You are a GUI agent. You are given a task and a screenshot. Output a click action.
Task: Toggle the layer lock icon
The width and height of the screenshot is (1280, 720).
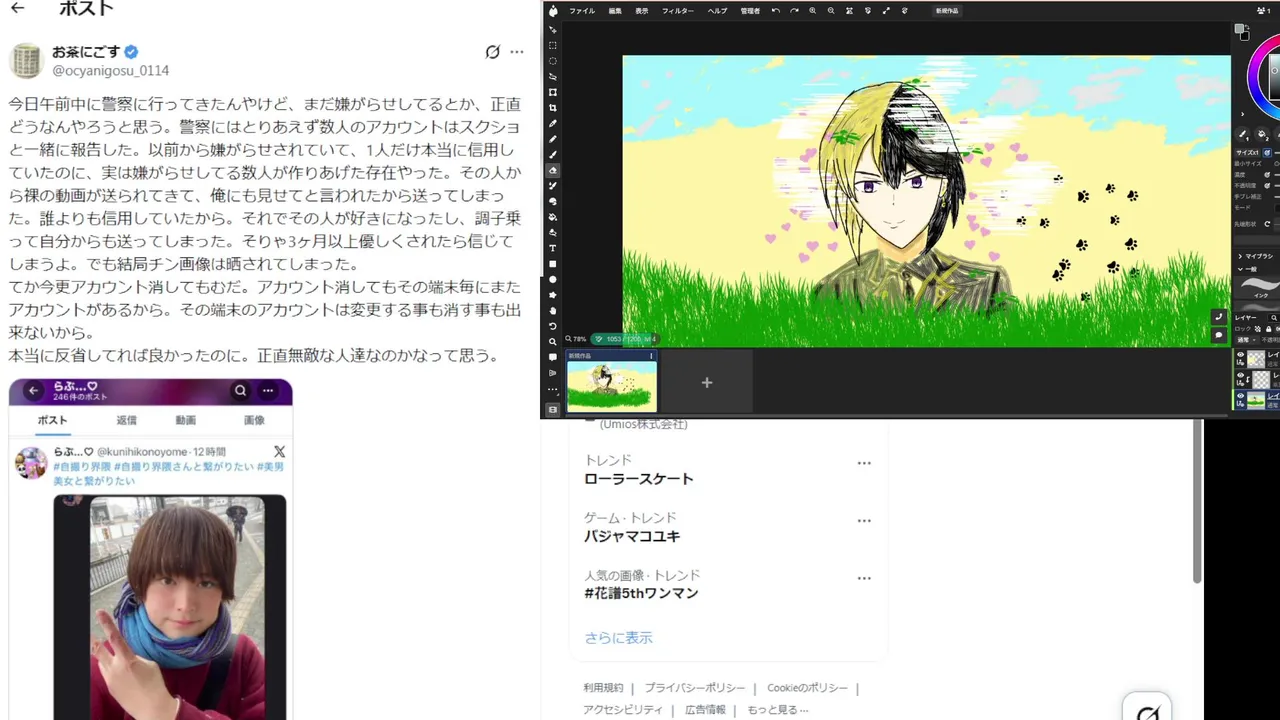click(1268, 328)
